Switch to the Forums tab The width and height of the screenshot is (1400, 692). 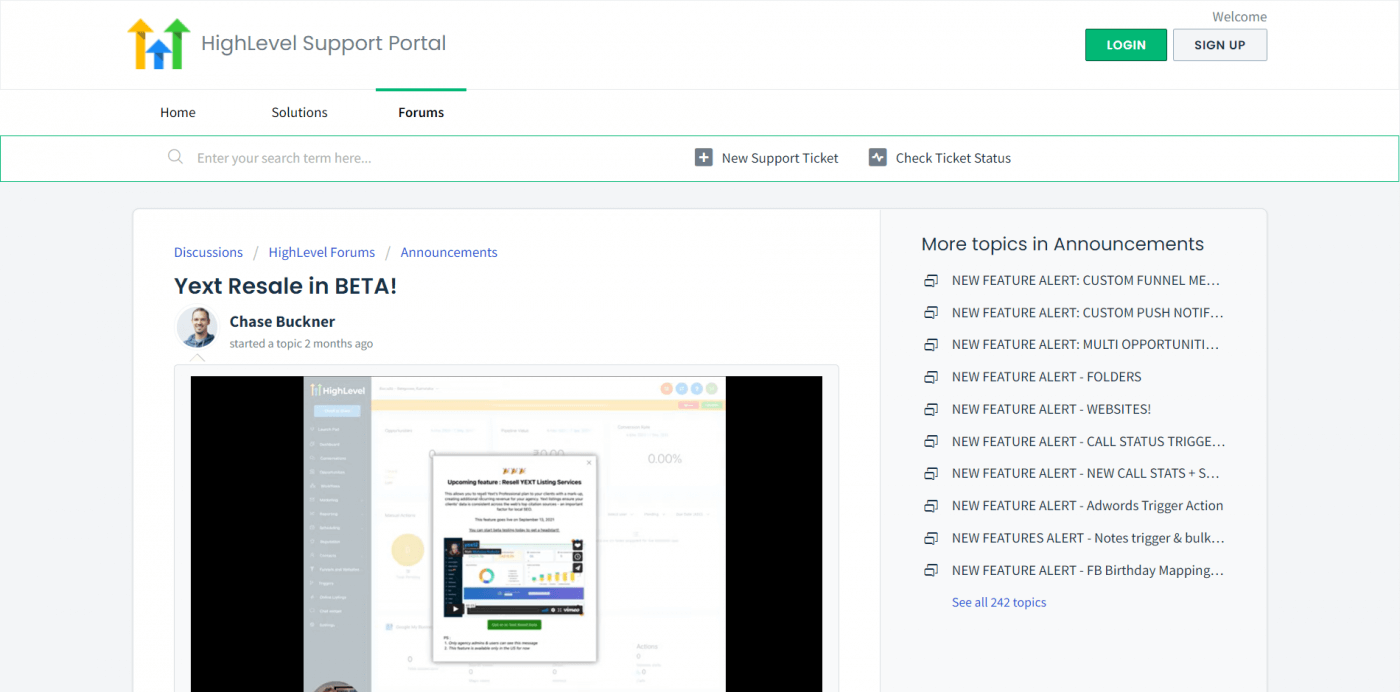tap(421, 112)
